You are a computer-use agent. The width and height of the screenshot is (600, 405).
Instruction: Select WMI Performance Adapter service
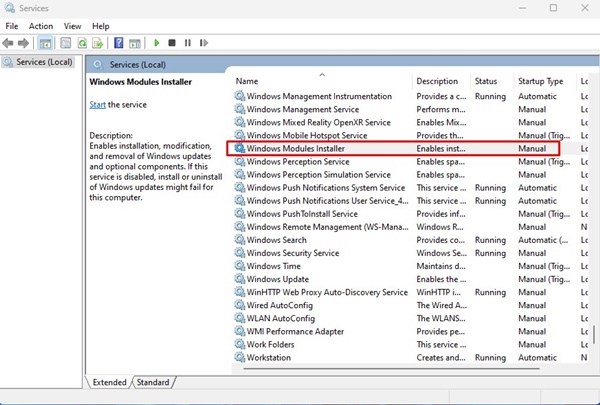pyautogui.click(x=409, y=332)
